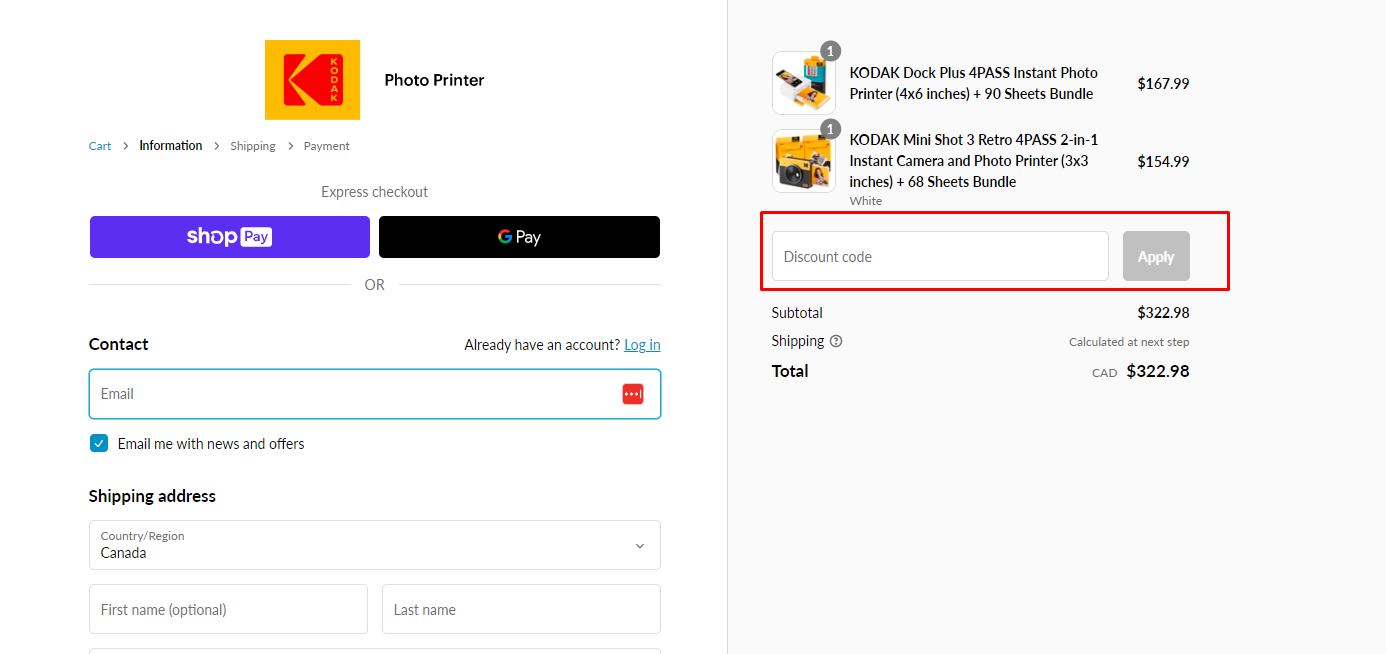
Task: Click the Last name input field
Action: [521, 609]
